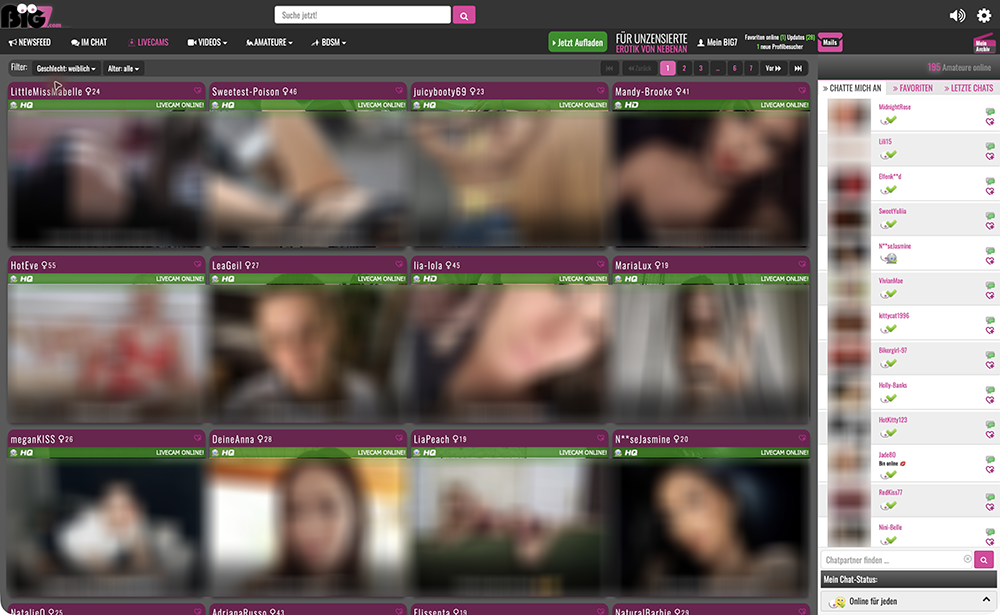Go to results page 6
Image resolution: width=1000 pixels, height=615 pixels.
point(735,68)
